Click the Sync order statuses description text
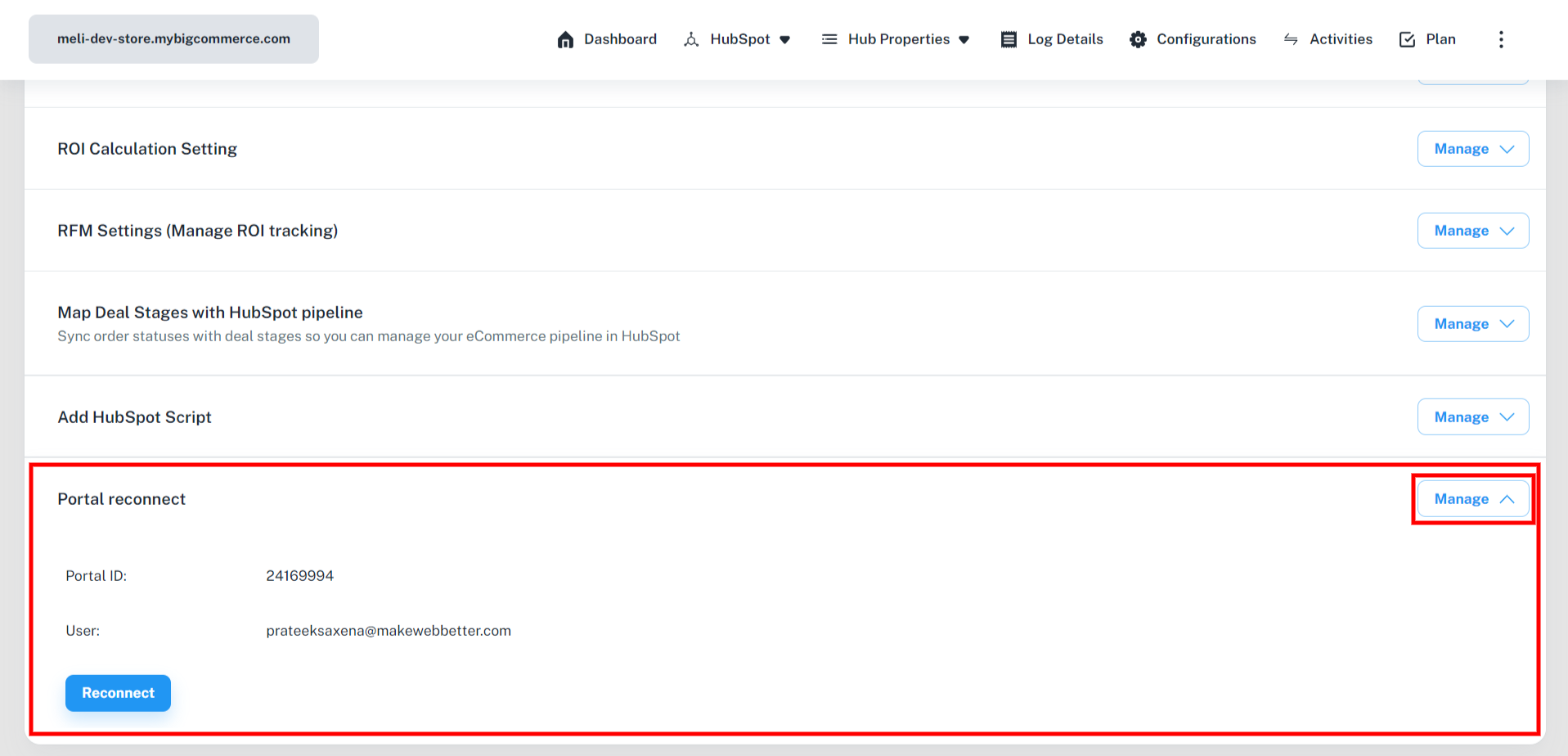 [x=369, y=336]
